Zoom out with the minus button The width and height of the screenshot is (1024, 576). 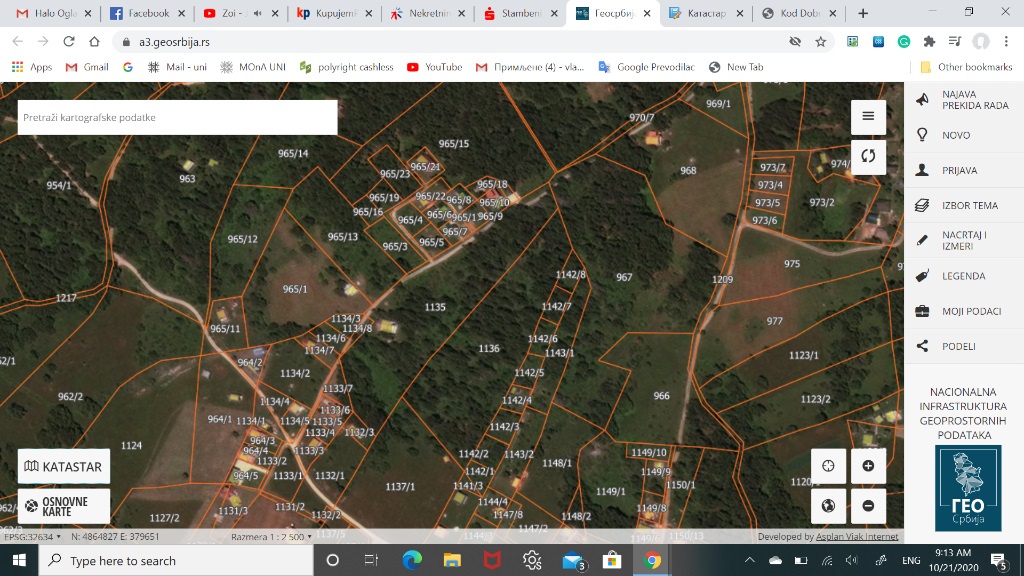coord(868,506)
